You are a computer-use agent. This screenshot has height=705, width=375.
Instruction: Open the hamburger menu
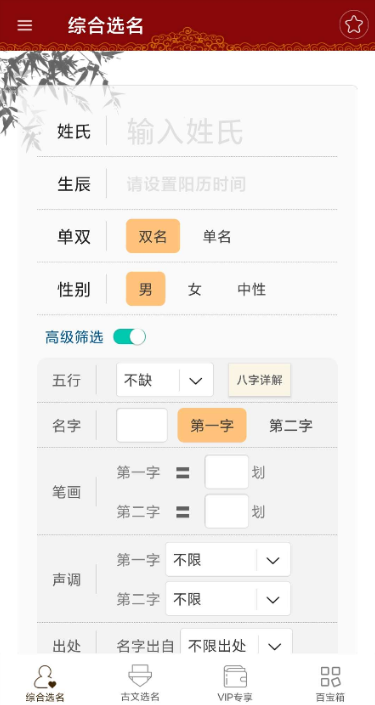pos(25,25)
